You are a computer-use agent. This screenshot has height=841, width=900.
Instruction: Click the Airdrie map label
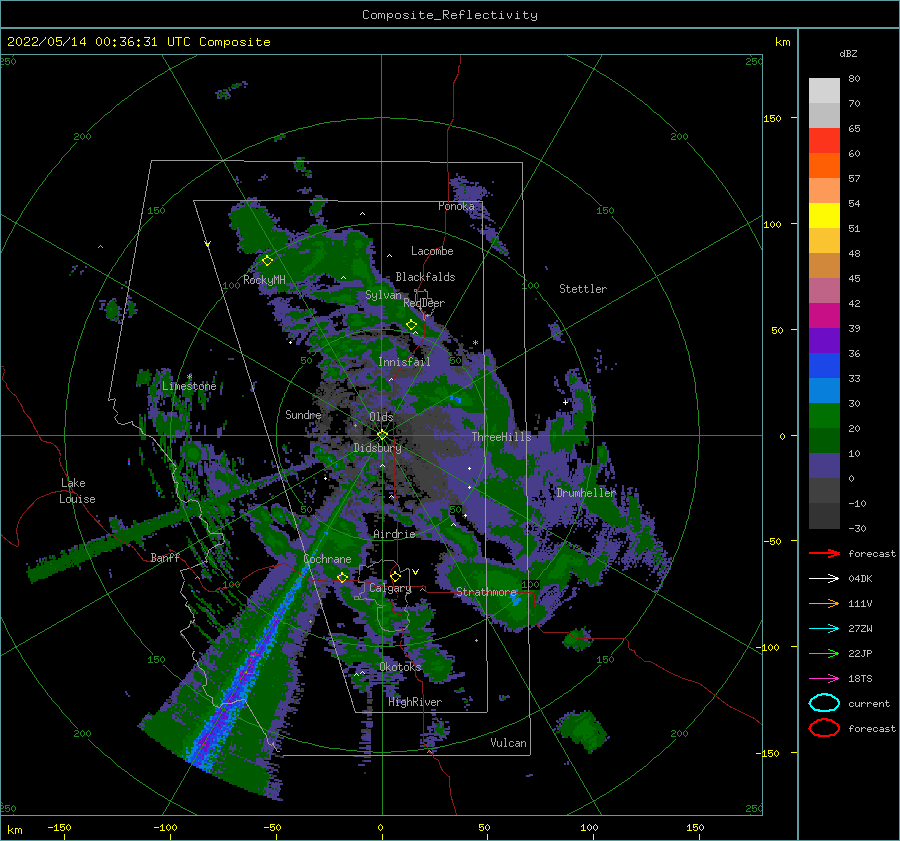coord(394,534)
